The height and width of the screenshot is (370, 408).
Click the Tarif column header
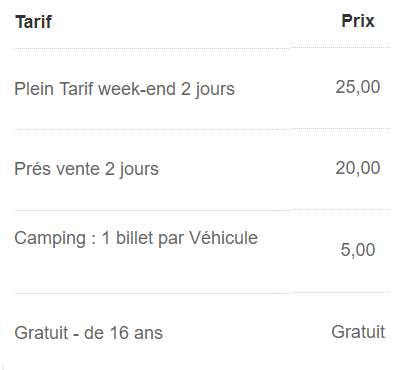click(34, 22)
